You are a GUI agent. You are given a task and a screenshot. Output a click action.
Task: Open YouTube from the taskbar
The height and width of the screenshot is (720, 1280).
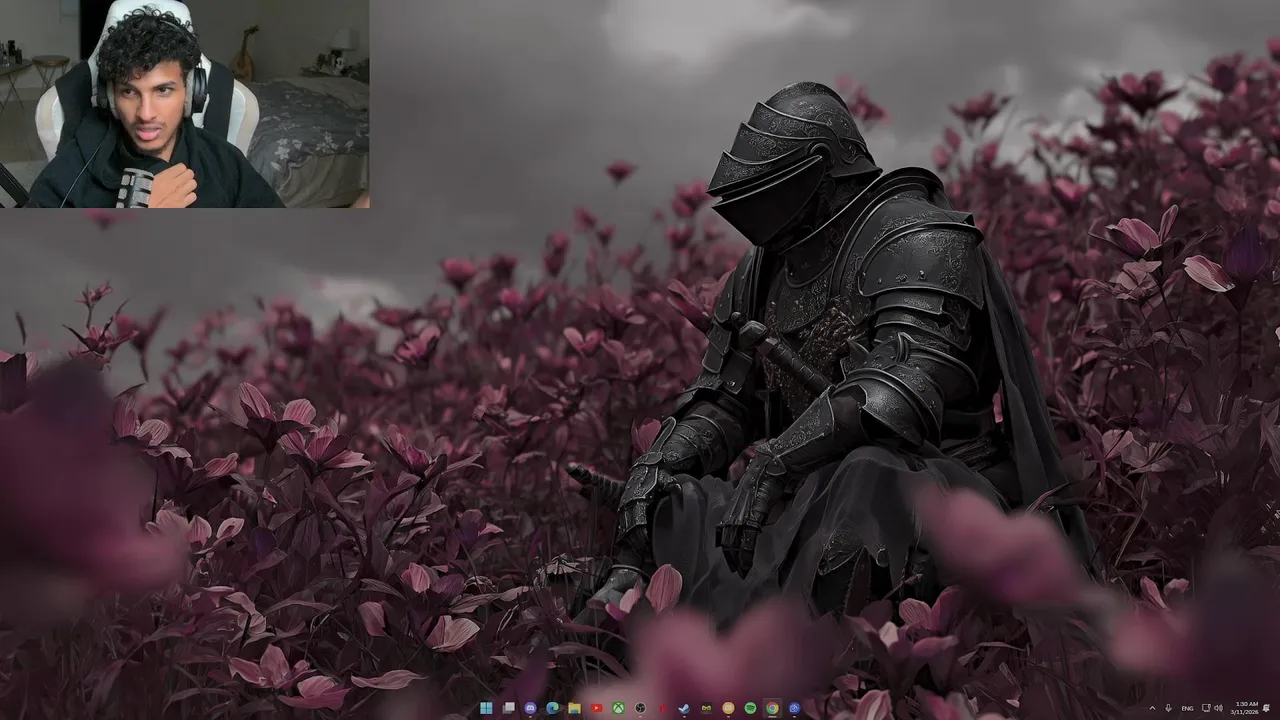coord(596,708)
